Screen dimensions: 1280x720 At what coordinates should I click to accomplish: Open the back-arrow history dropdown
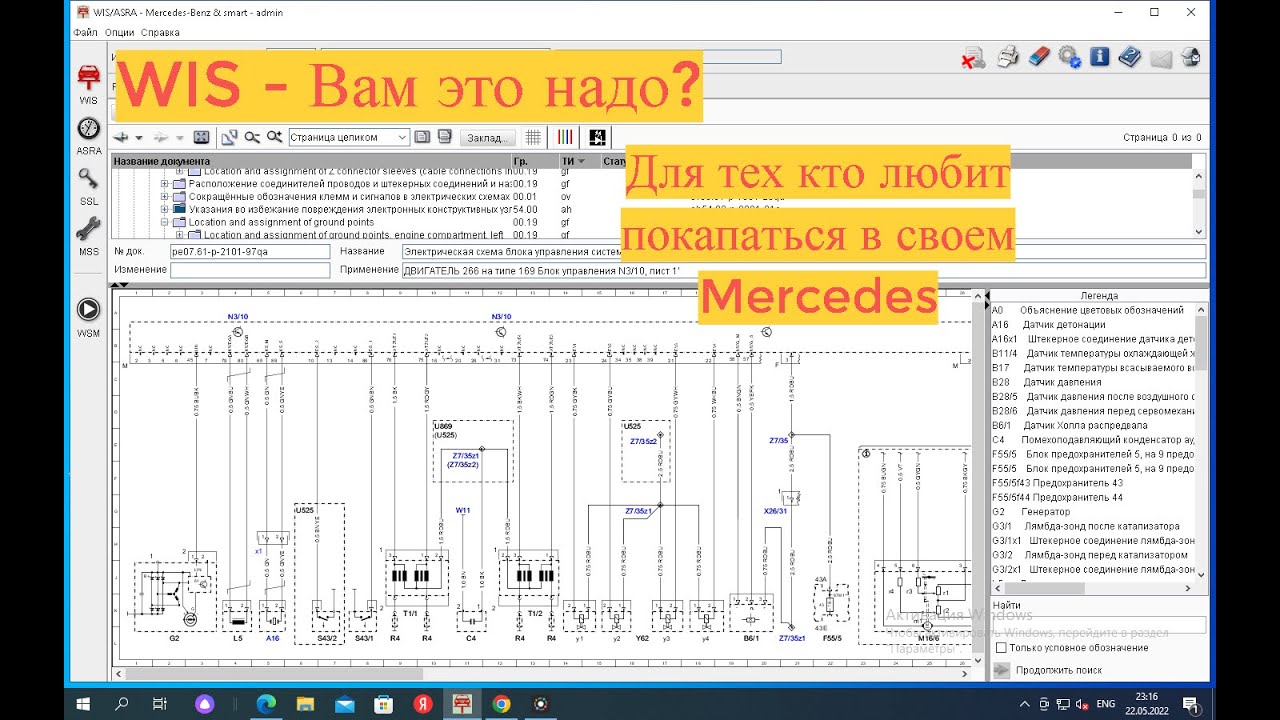(139, 138)
